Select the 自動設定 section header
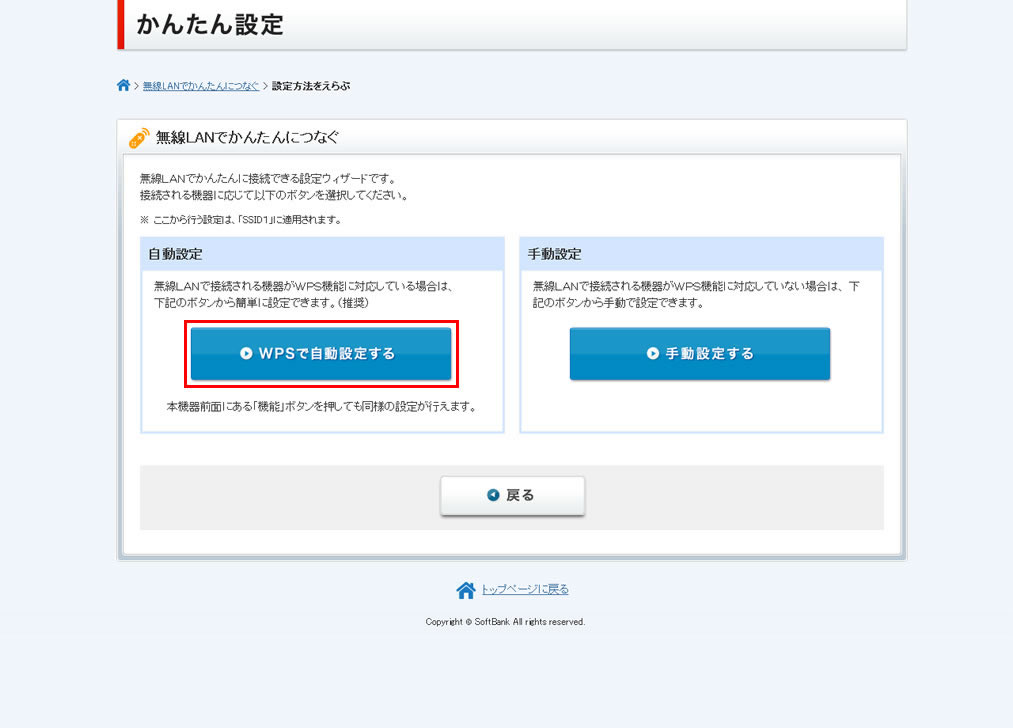 176,254
